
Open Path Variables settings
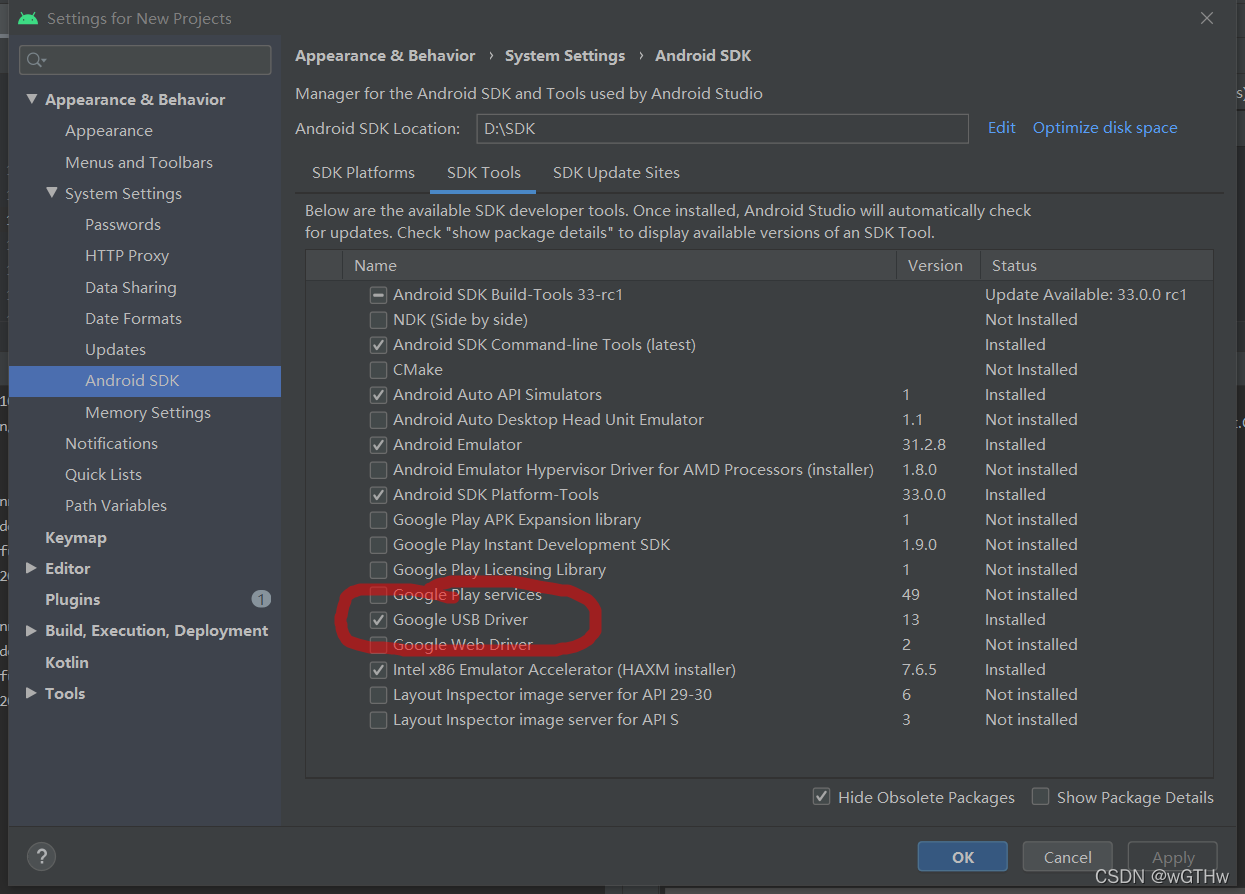click(116, 506)
